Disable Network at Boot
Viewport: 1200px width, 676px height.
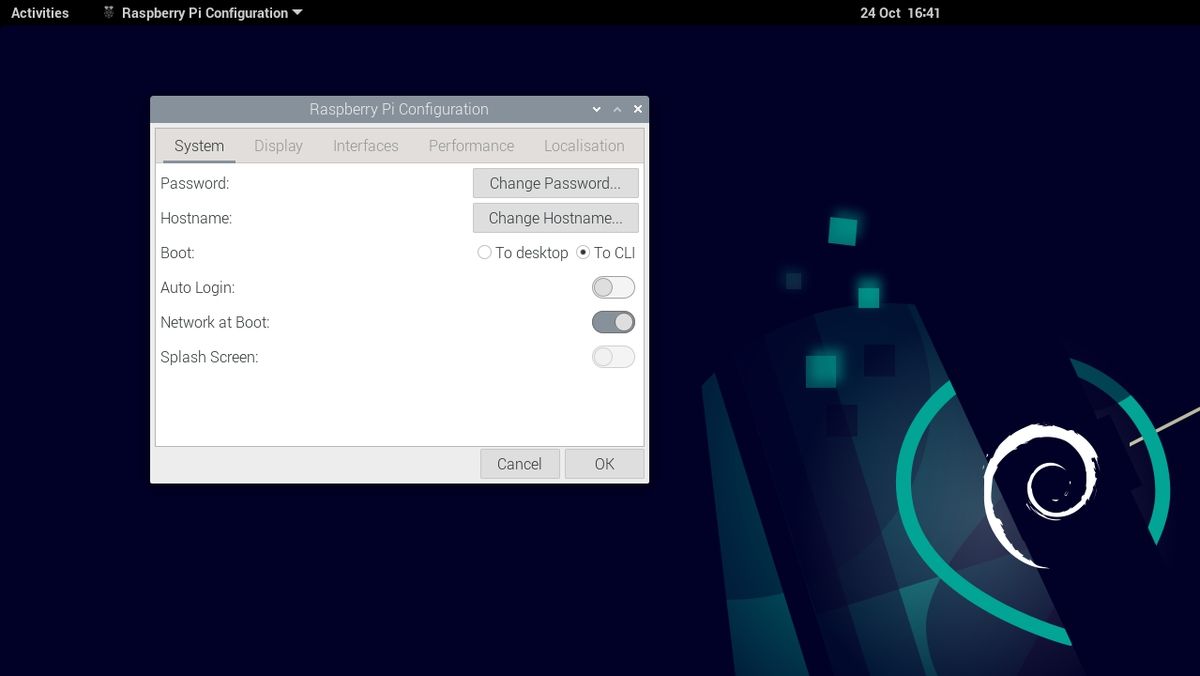click(x=613, y=322)
